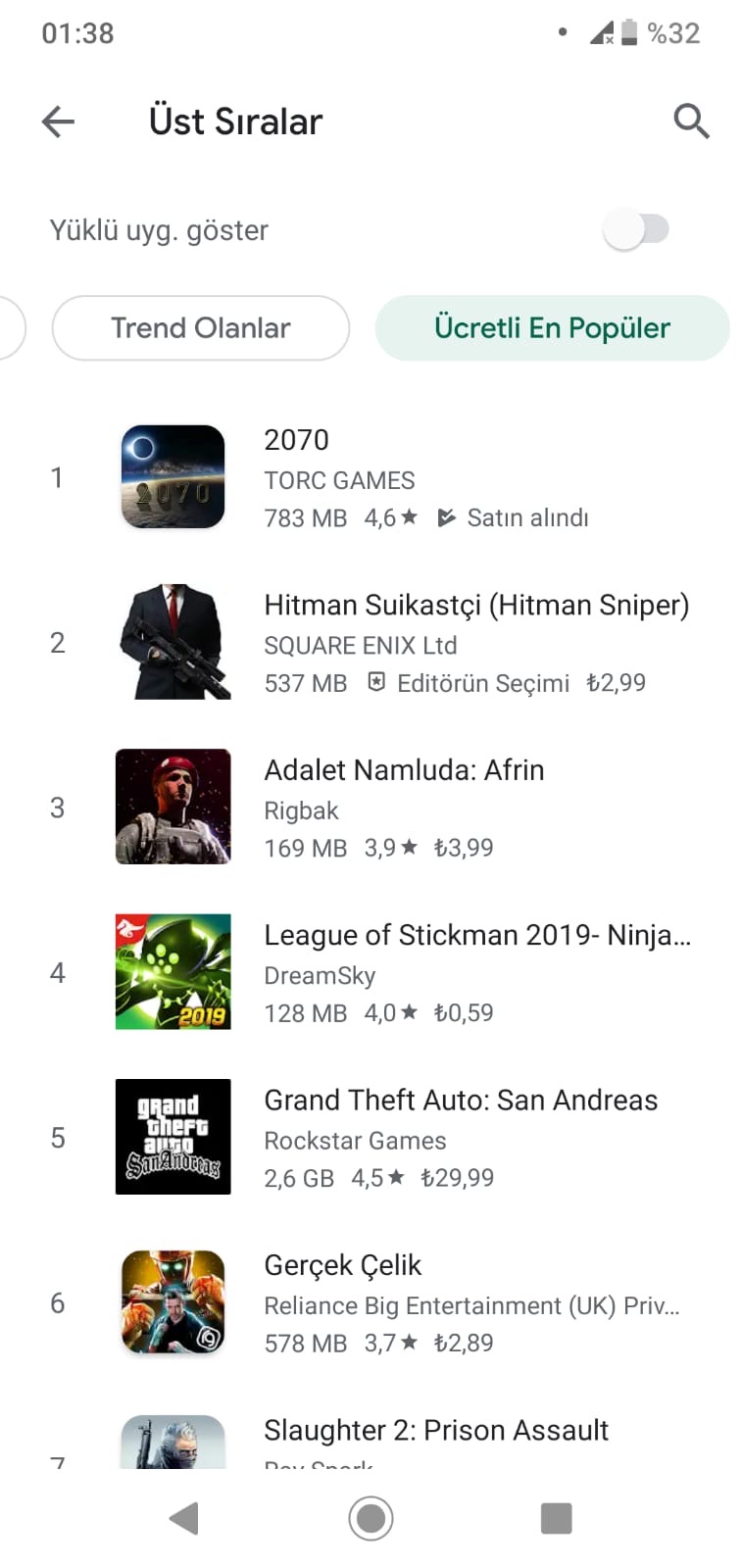Tap the Android home navigation button
The height and width of the screenshot is (1568, 742).
(x=371, y=1518)
